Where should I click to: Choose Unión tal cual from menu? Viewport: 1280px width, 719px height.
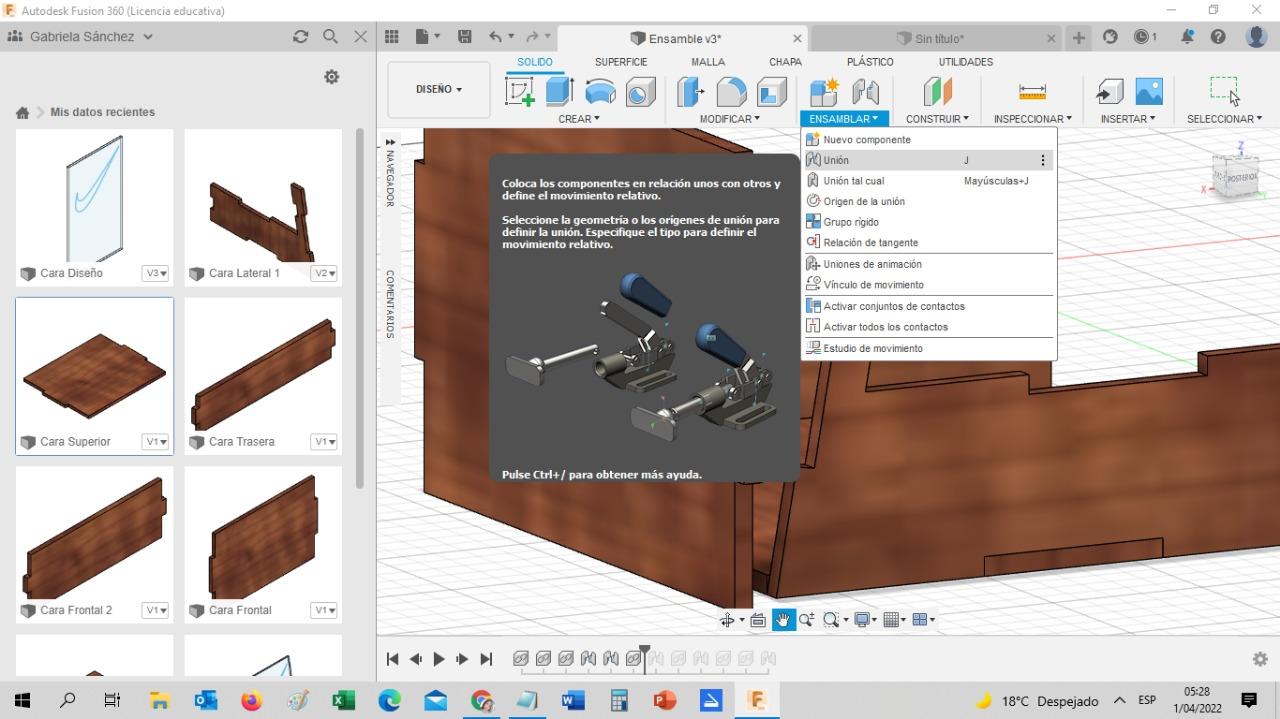tap(853, 181)
